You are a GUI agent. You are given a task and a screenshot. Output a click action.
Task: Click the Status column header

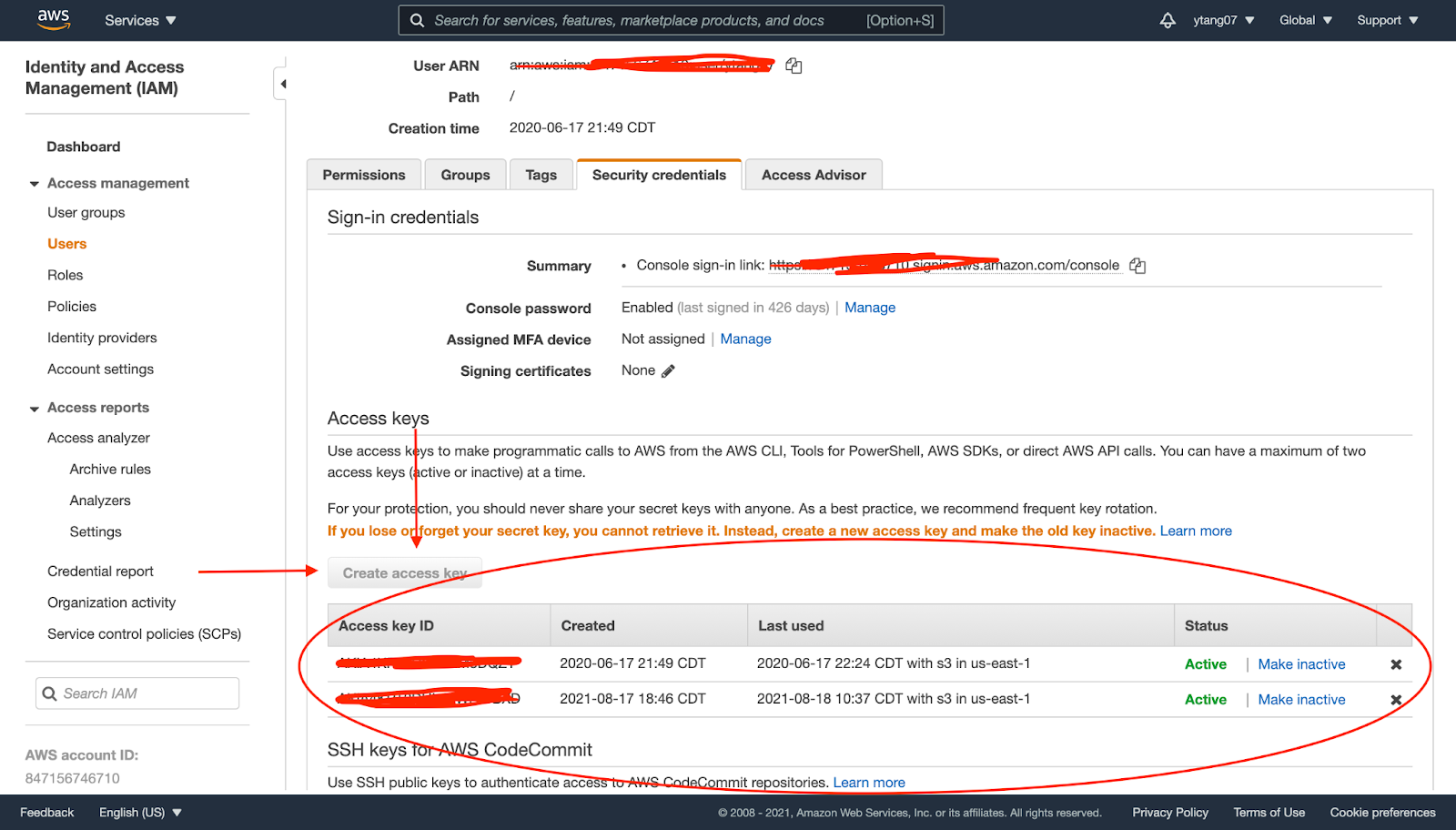(1275, 625)
